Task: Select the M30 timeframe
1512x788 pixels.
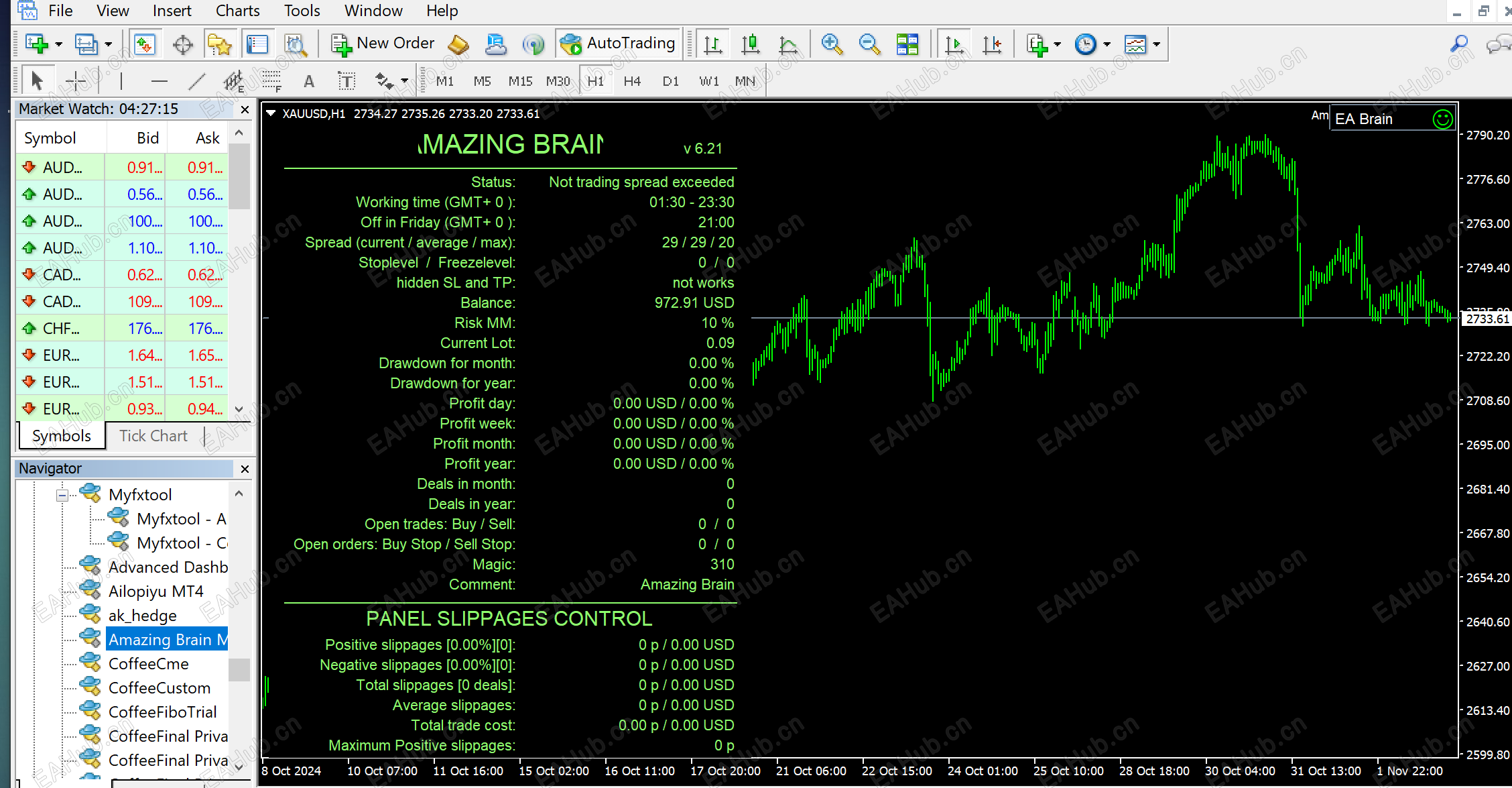Action: pyautogui.click(x=558, y=81)
